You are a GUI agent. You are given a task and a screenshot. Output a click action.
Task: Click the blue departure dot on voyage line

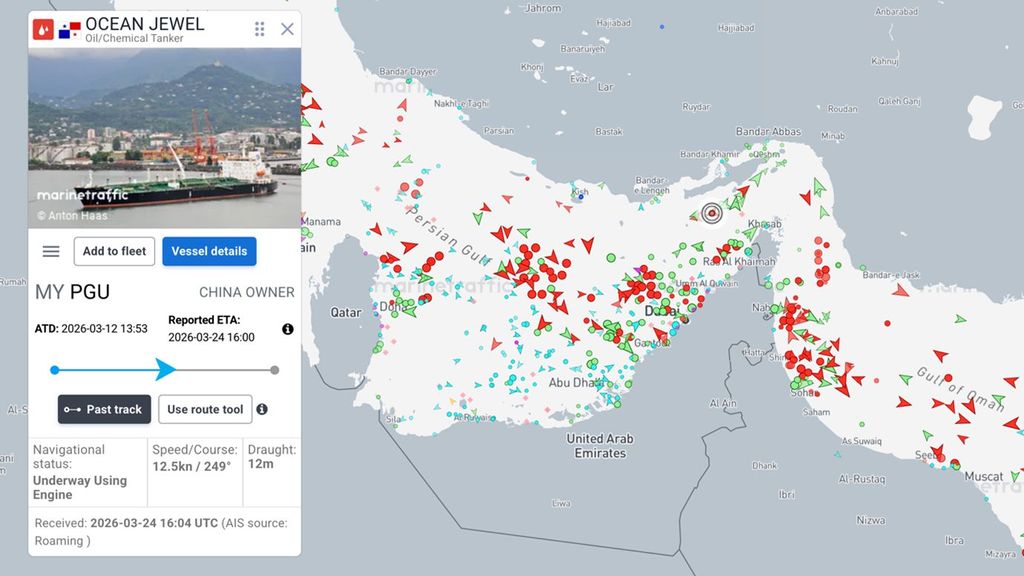click(x=55, y=370)
